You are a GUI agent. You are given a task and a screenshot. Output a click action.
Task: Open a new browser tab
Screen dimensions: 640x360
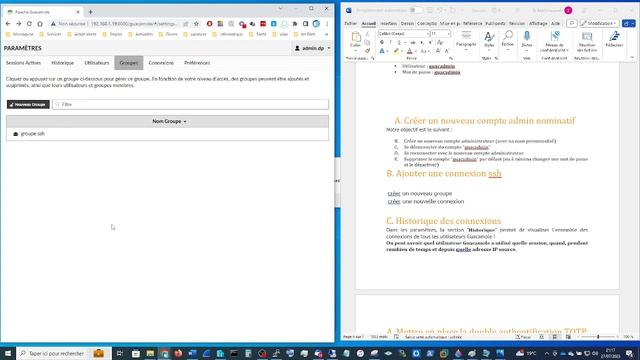click(x=90, y=12)
